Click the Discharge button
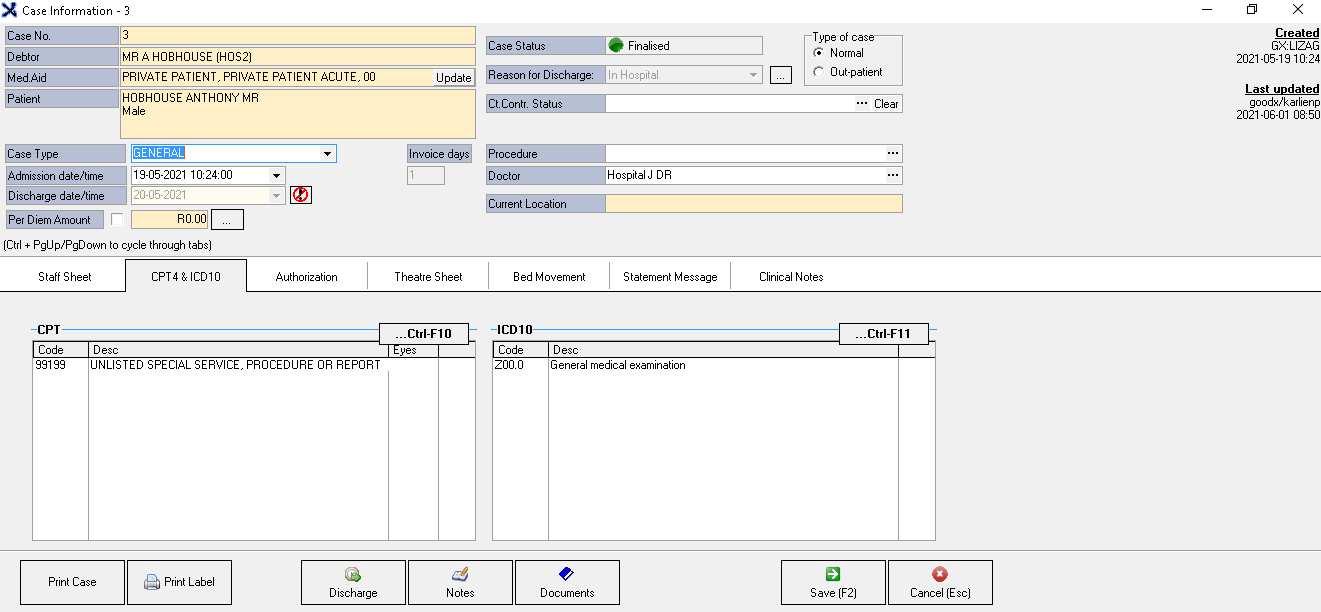This screenshot has width=1321, height=612. [353, 582]
